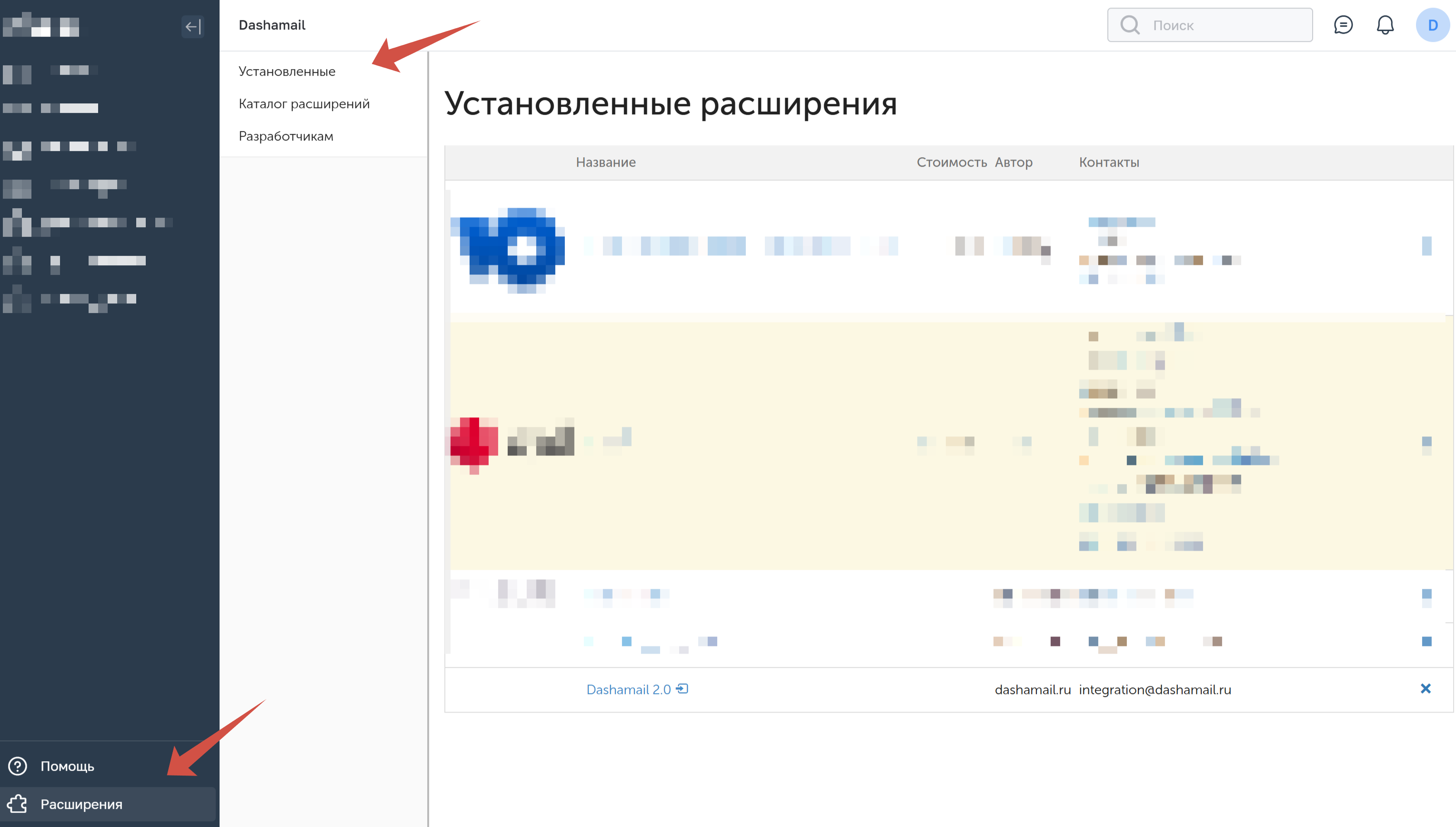Click the Расширения puzzle icon

point(18,804)
